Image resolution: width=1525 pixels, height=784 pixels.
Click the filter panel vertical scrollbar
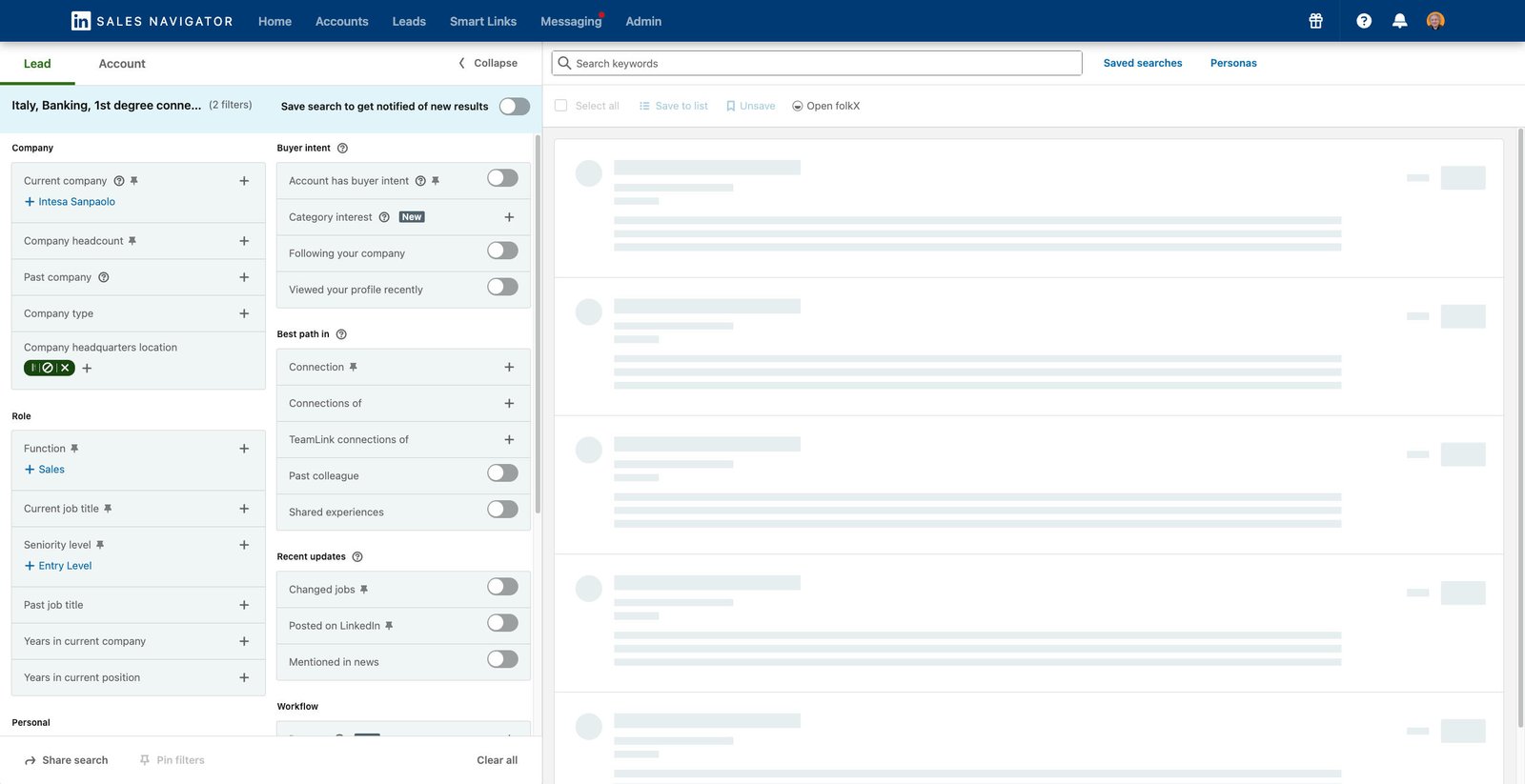point(538,324)
